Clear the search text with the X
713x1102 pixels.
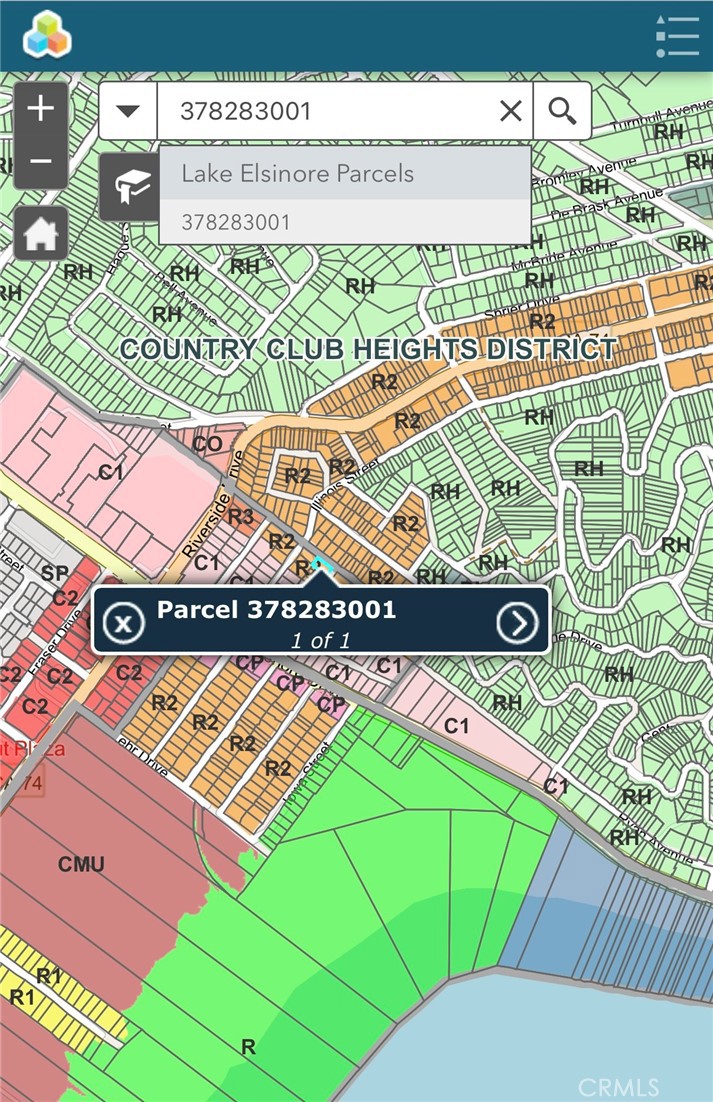tap(511, 111)
